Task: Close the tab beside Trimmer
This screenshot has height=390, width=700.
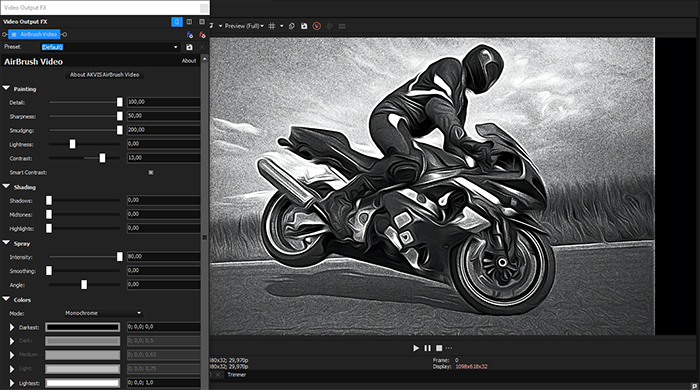Action: click(217, 375)
